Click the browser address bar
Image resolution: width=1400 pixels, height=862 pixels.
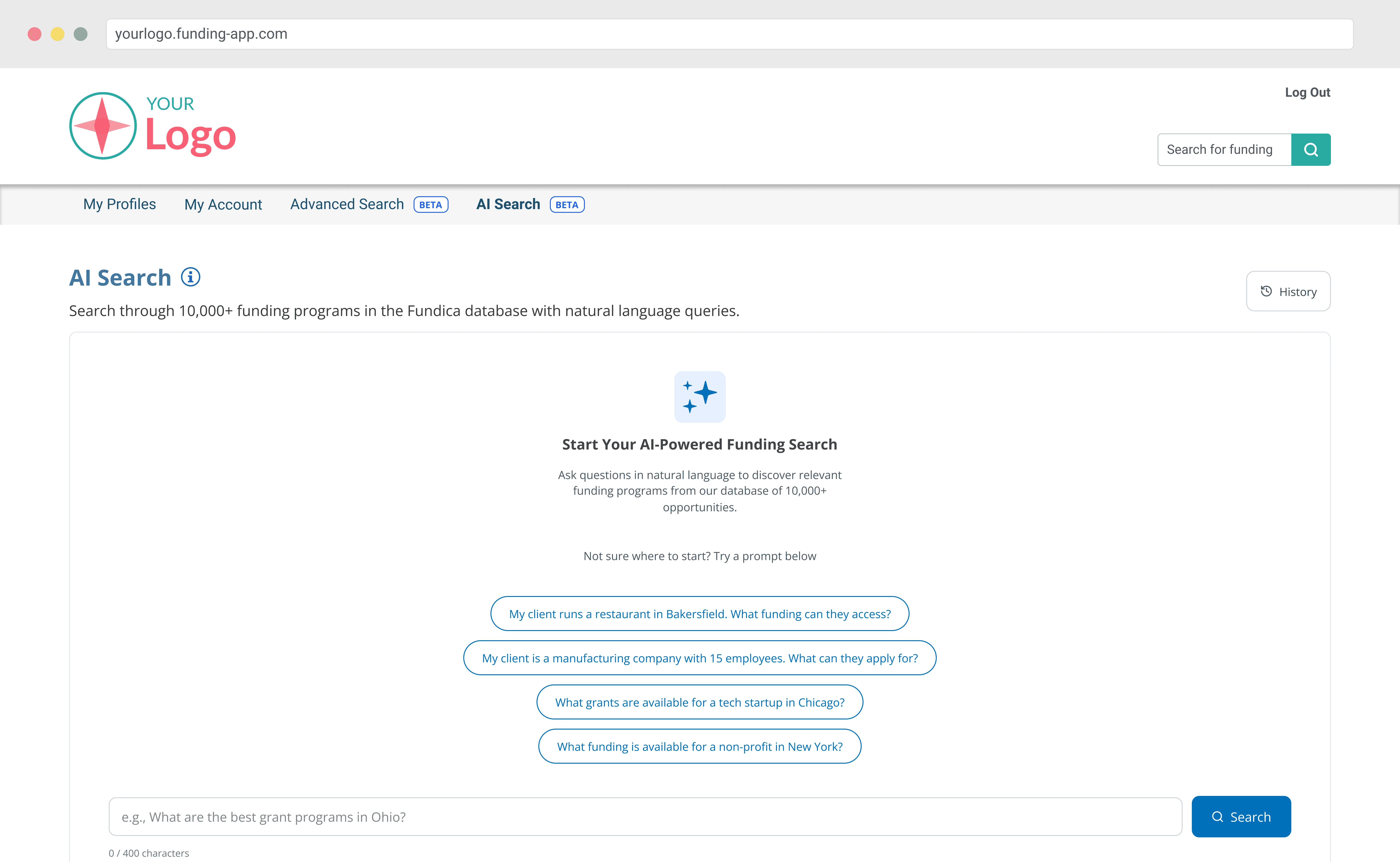click(x=730, y=34)
